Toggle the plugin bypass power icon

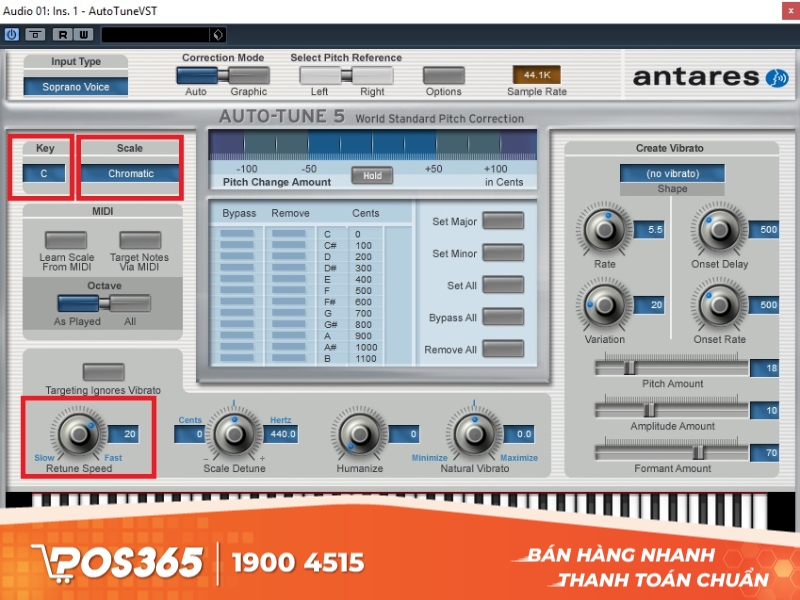point(10,33)
